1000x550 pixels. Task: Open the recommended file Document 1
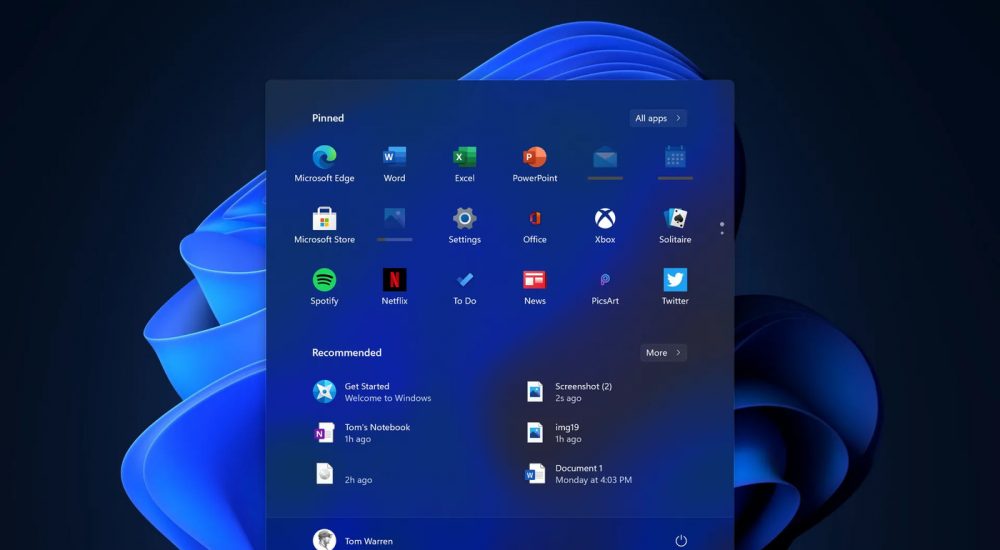(580, 474)
